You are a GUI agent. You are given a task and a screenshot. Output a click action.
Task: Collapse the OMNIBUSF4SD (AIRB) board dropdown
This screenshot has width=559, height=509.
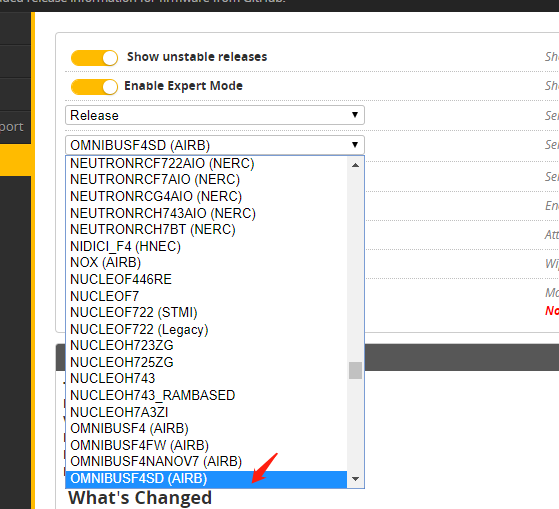[x=215, y=145]
